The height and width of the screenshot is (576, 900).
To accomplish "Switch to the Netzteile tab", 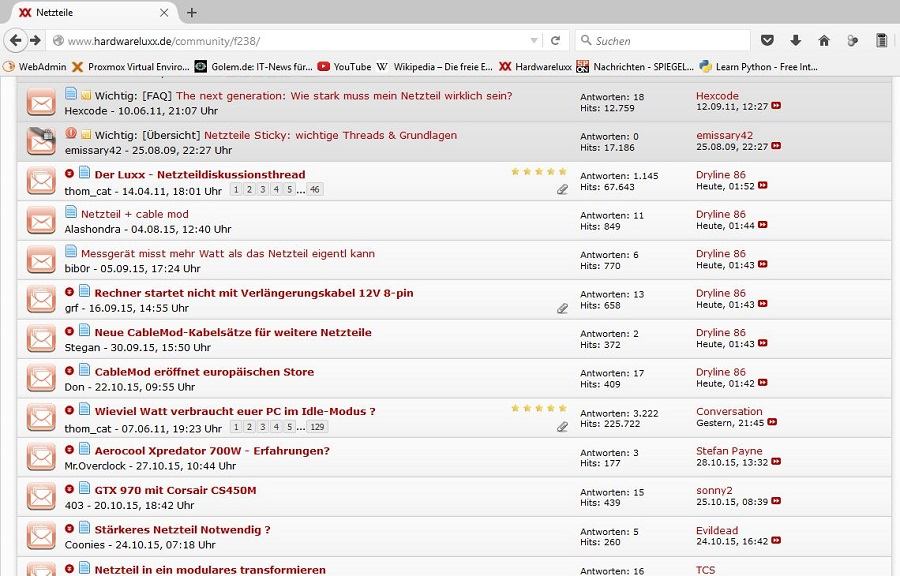I will tap(92, 12).
